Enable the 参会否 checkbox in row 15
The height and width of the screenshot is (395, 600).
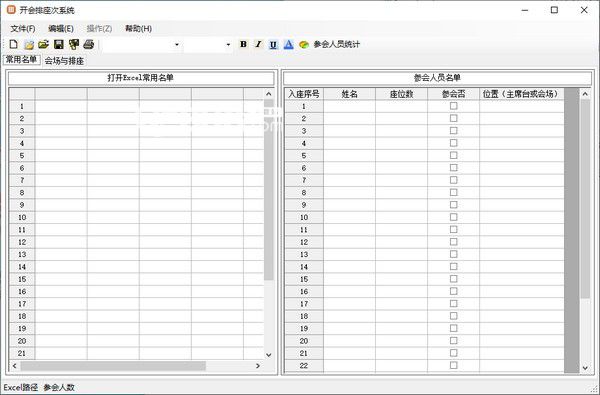(453, 279)
